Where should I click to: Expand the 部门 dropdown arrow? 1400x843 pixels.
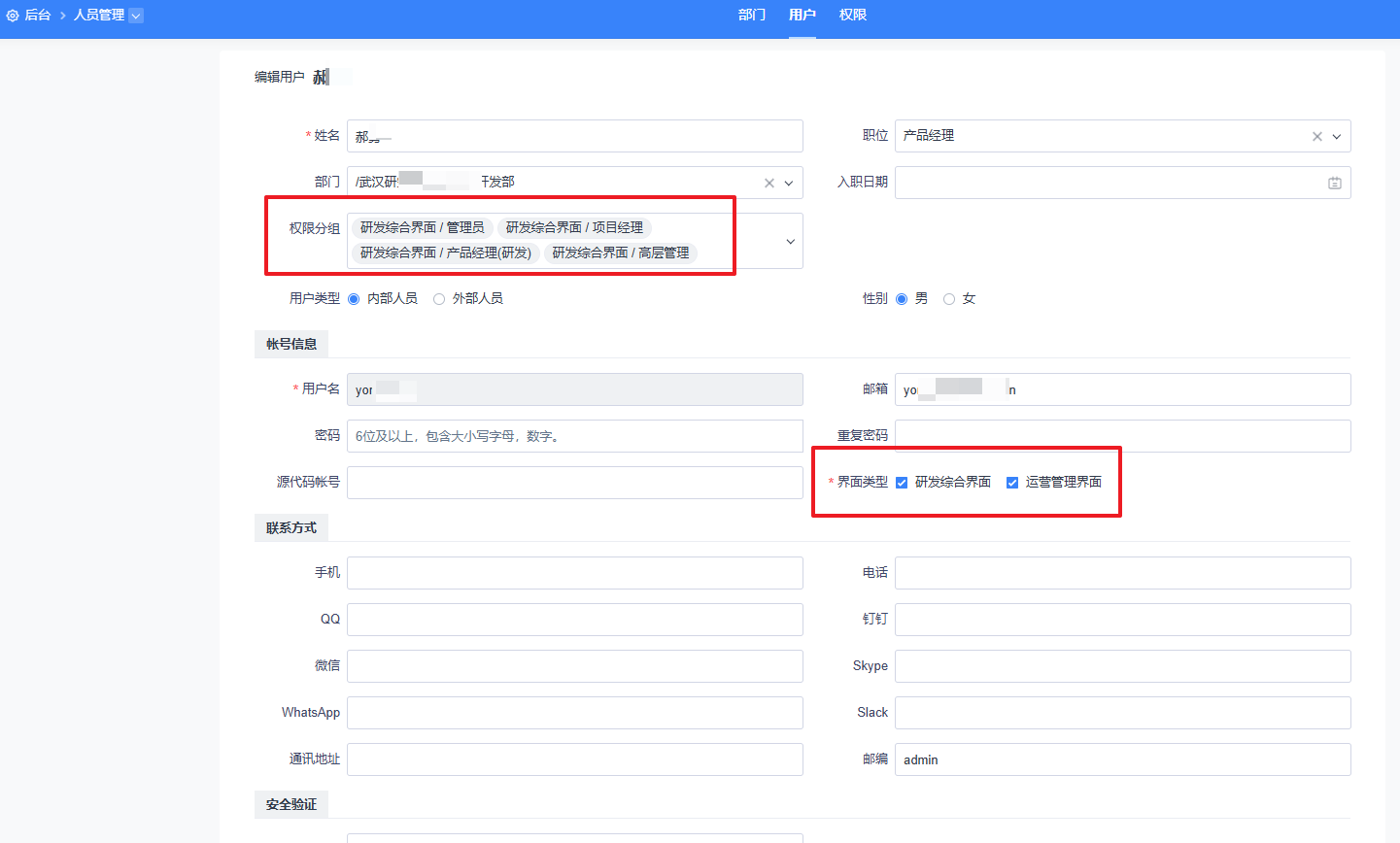coord(789,184)
